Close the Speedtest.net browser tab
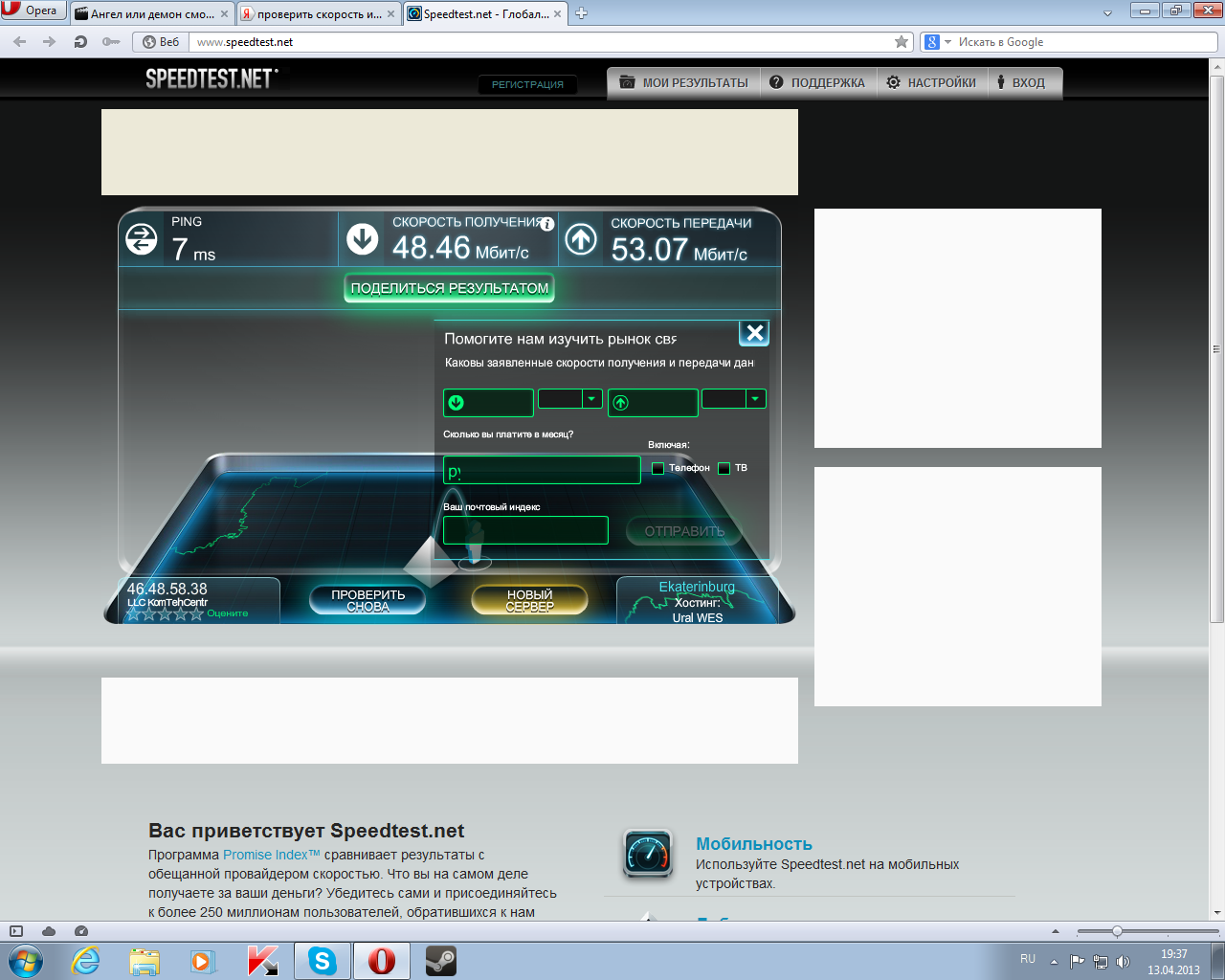 [x=557, y=14]
